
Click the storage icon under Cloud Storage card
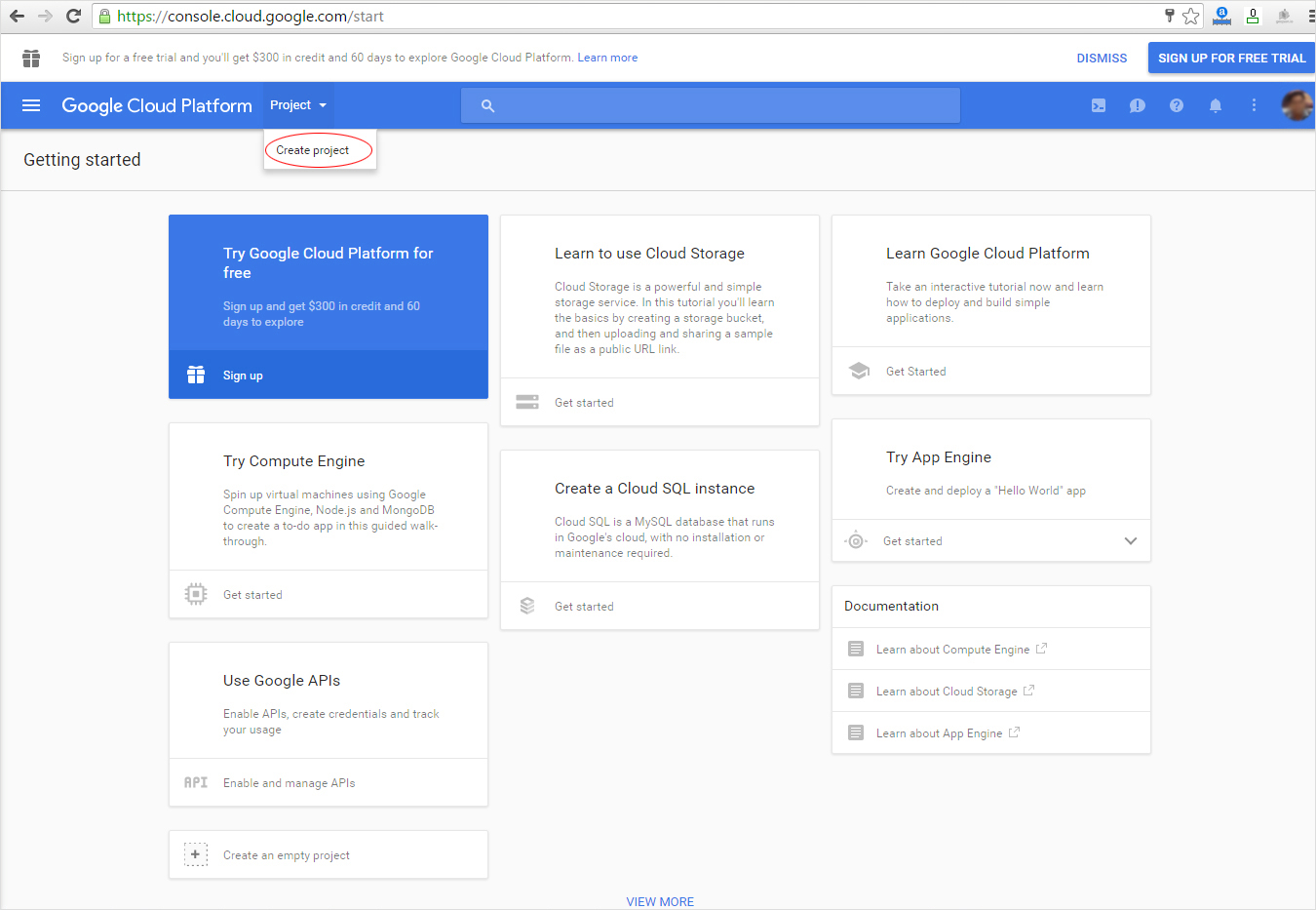point(527,402)
